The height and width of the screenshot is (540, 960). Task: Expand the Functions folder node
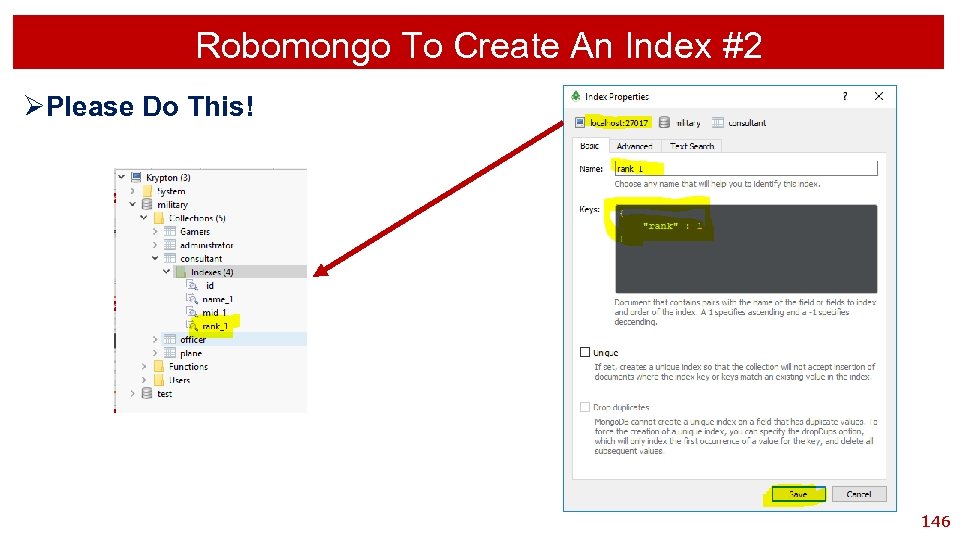(144, 366)
